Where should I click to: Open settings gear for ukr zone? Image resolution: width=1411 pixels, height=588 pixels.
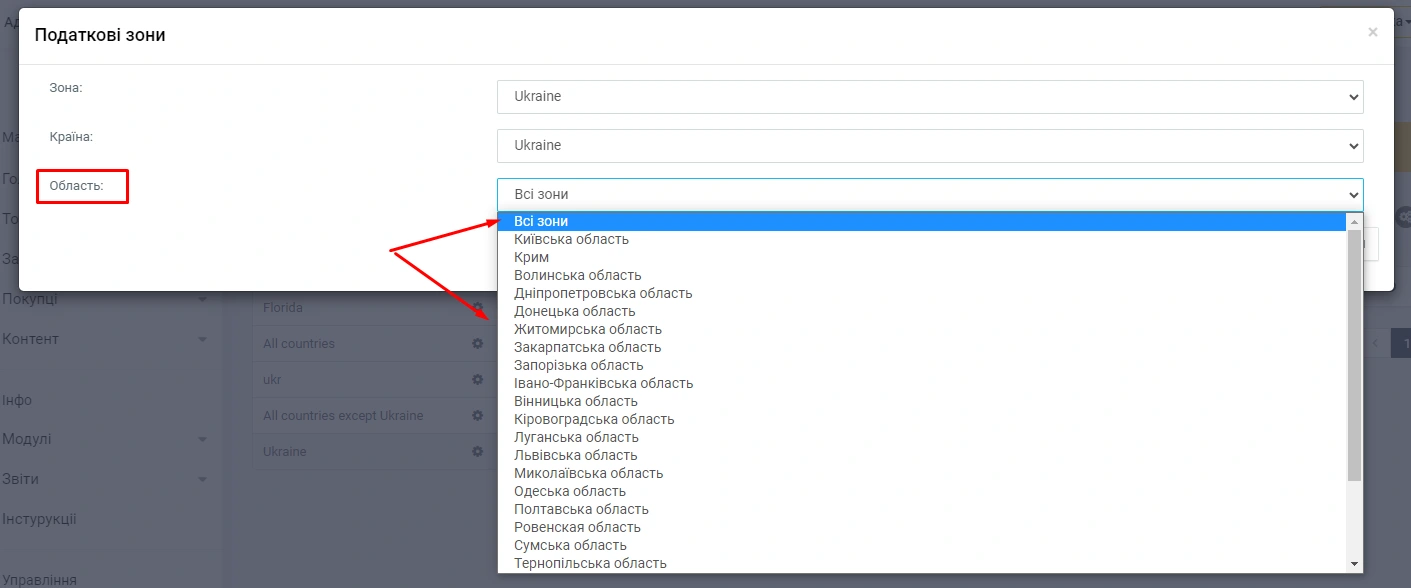[478, 380]
